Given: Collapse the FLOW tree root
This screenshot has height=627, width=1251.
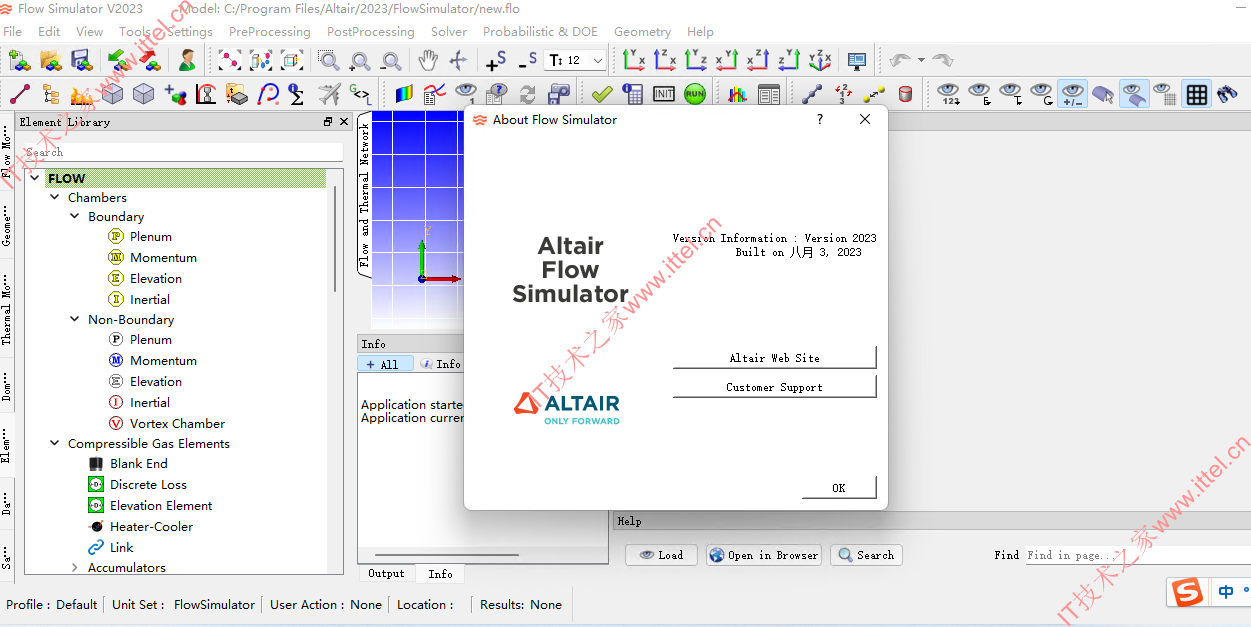Looking at the screenshot, I should 35,178.
